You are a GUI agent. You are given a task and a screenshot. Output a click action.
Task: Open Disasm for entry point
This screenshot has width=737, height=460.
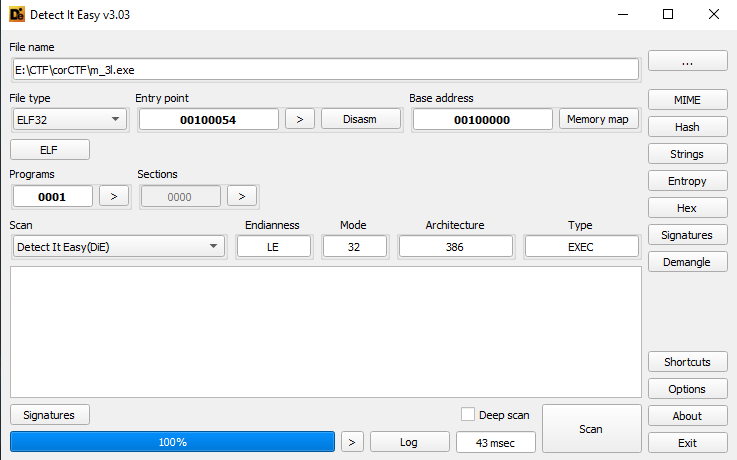tap(361, 119)
